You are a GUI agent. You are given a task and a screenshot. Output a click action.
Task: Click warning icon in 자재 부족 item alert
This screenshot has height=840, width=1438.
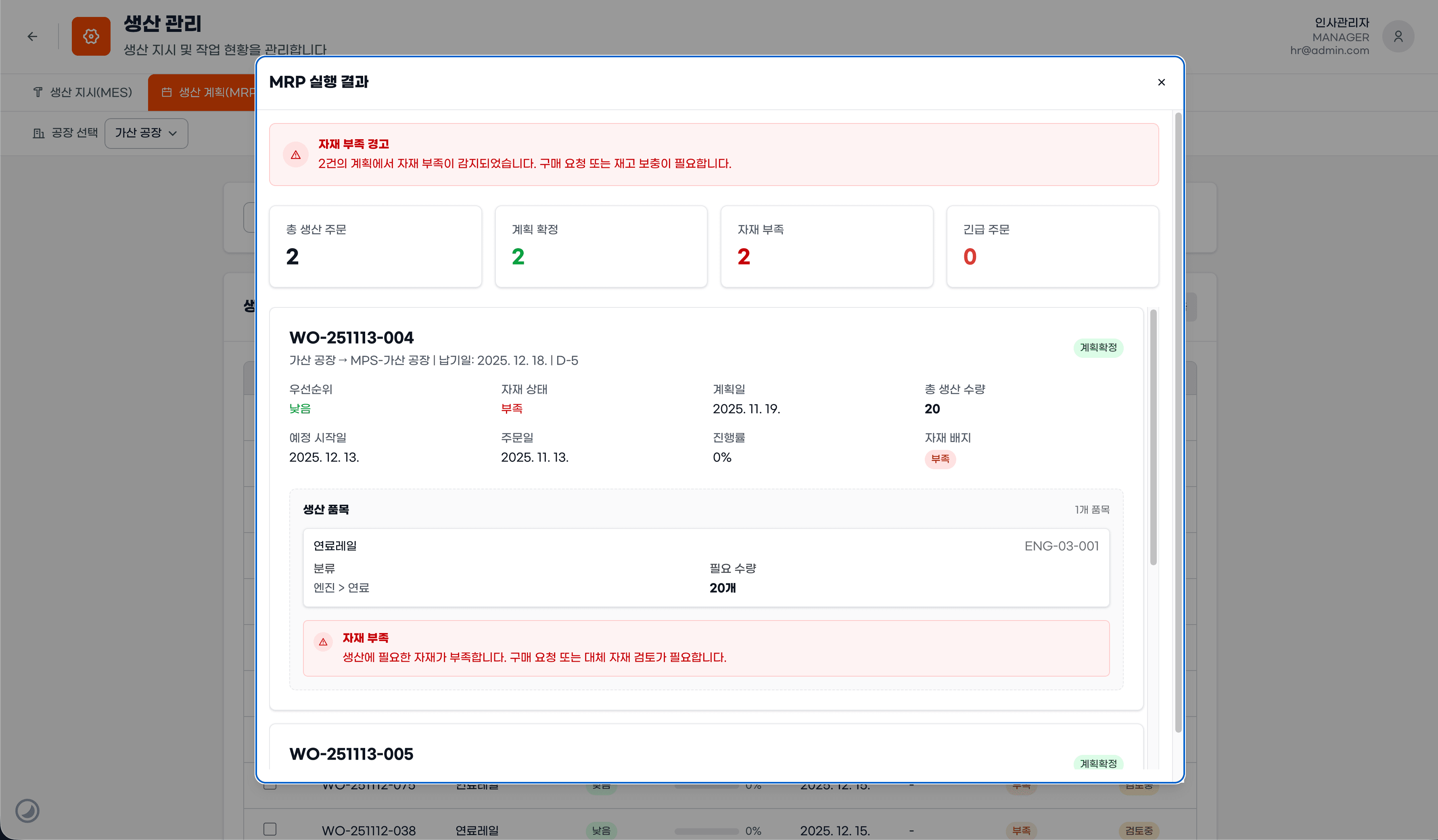coord(323,642)
